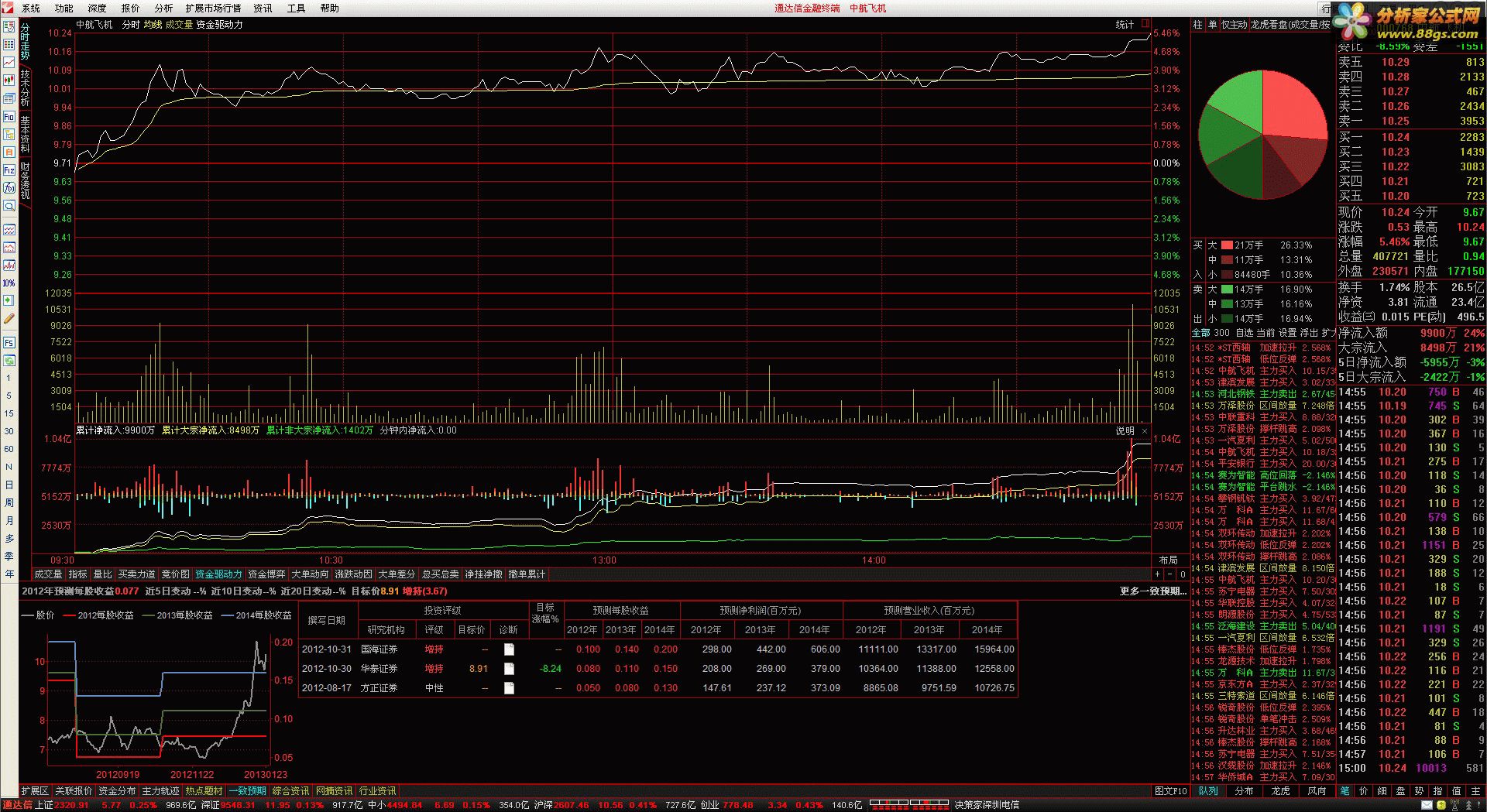Click 图文F10 button
Screen dimensions: 1487x812
pos(1170,791)
